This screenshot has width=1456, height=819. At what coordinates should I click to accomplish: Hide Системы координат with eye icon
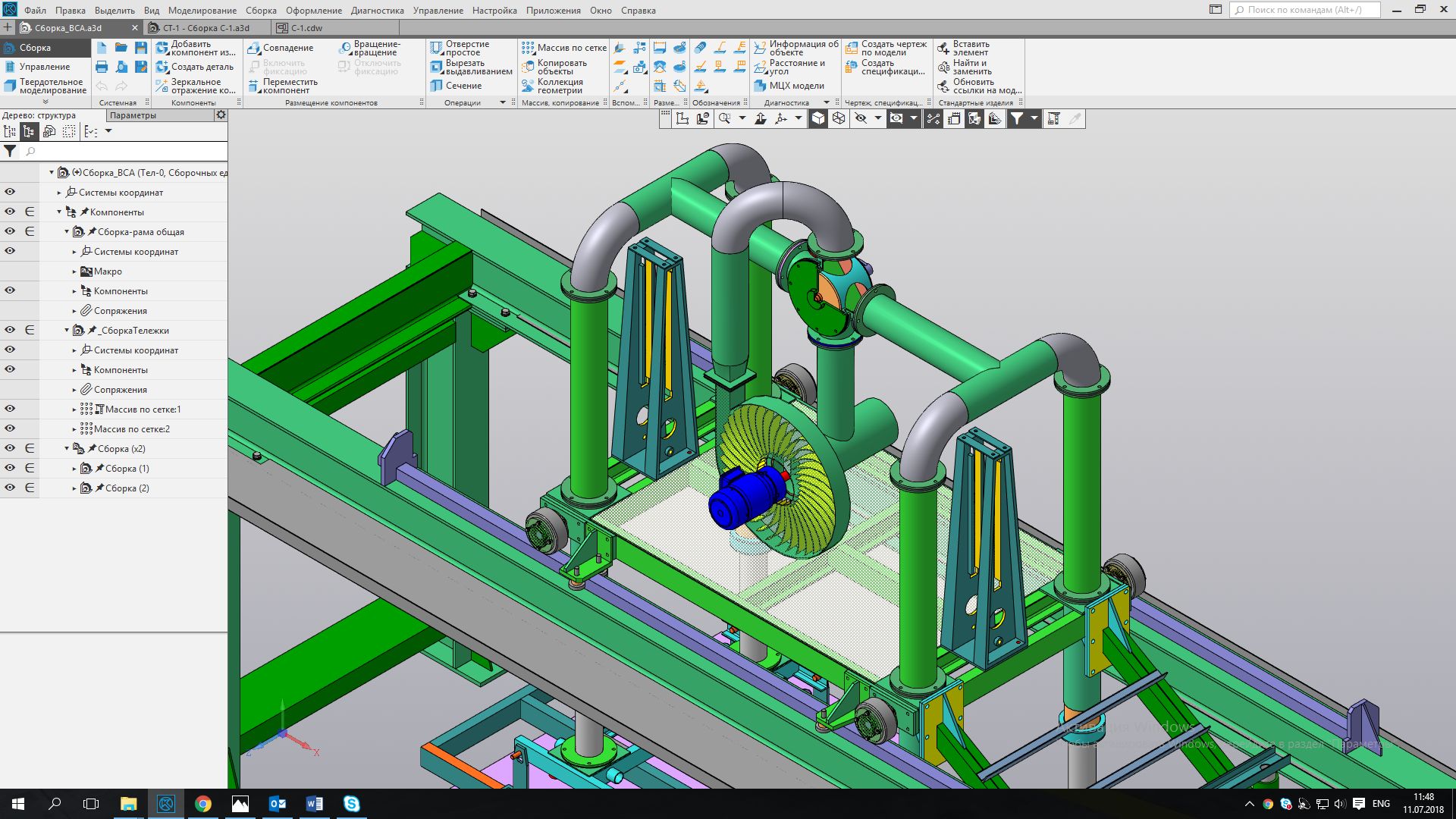click(x=10, y=193)
